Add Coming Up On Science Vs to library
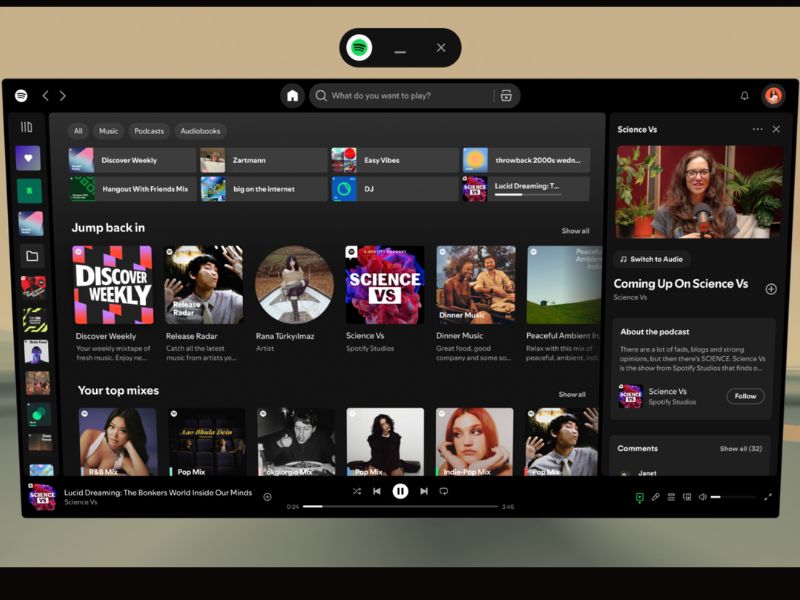 [x=771, y=289]
